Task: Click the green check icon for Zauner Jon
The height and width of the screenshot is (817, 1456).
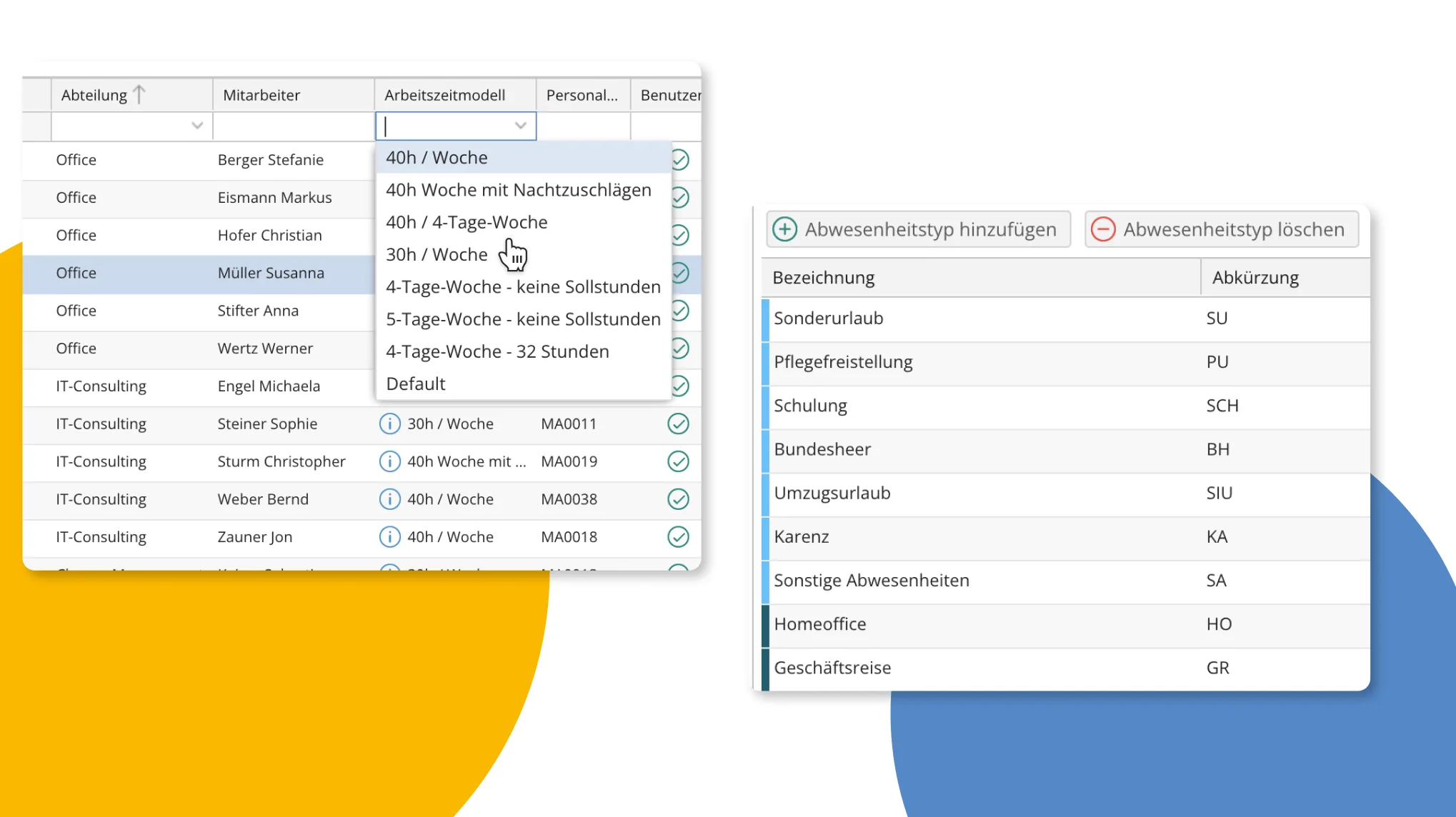Action: tap(678, 537)
